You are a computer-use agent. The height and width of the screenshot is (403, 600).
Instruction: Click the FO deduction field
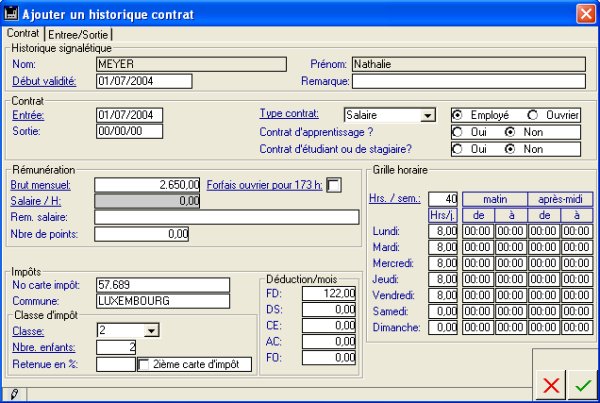(x=329, y=358)
